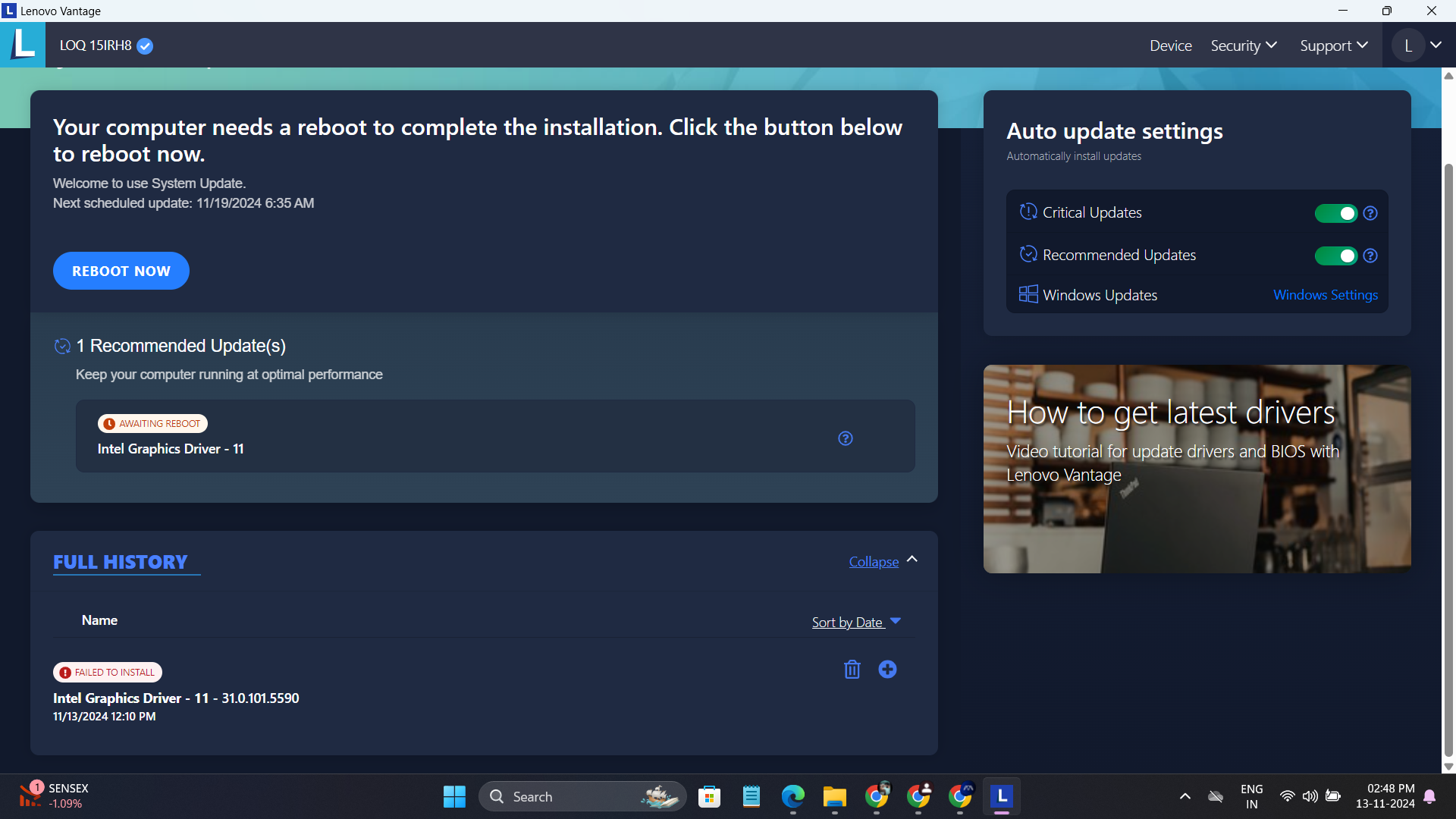This screenshot has height=819, width=1456.
Task: Click the LOQ 15IRH8 device name
Action: coord(96,45)
